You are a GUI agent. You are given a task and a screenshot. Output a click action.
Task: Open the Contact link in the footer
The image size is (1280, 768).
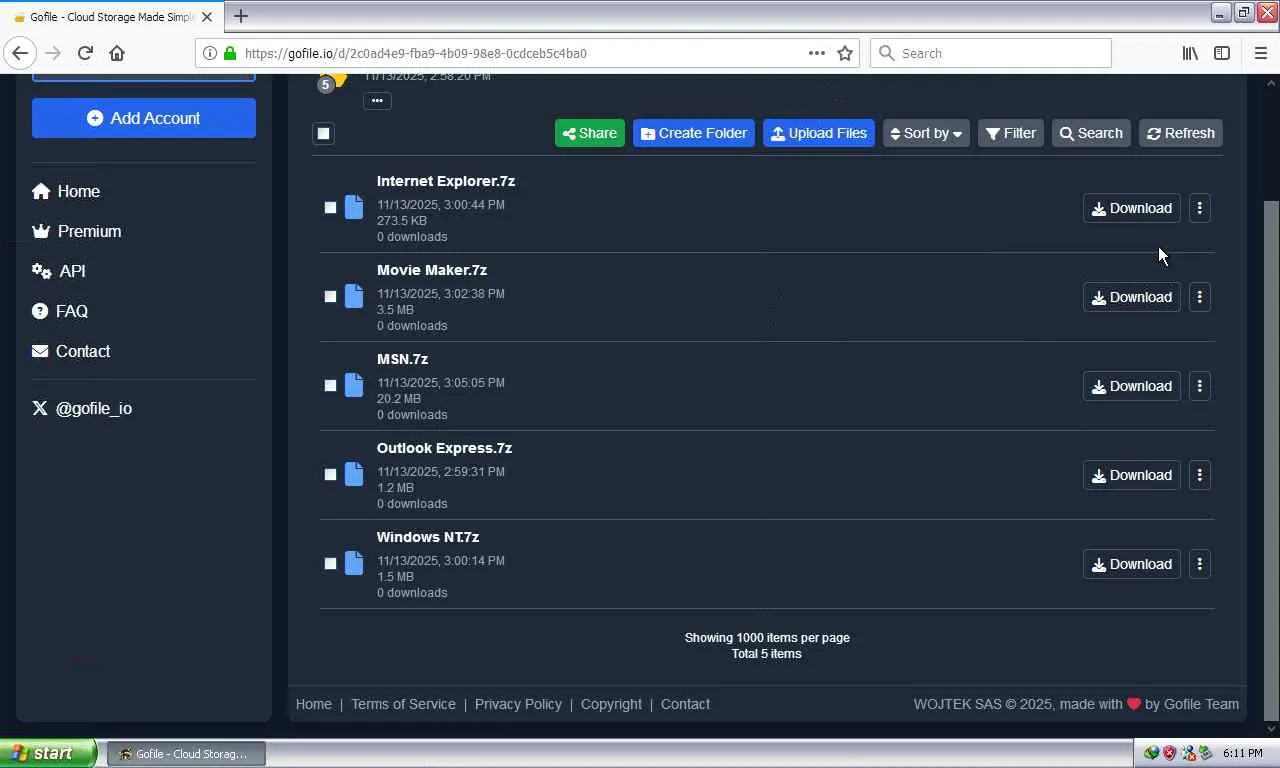pyautogui.click(x=685, y=704)
